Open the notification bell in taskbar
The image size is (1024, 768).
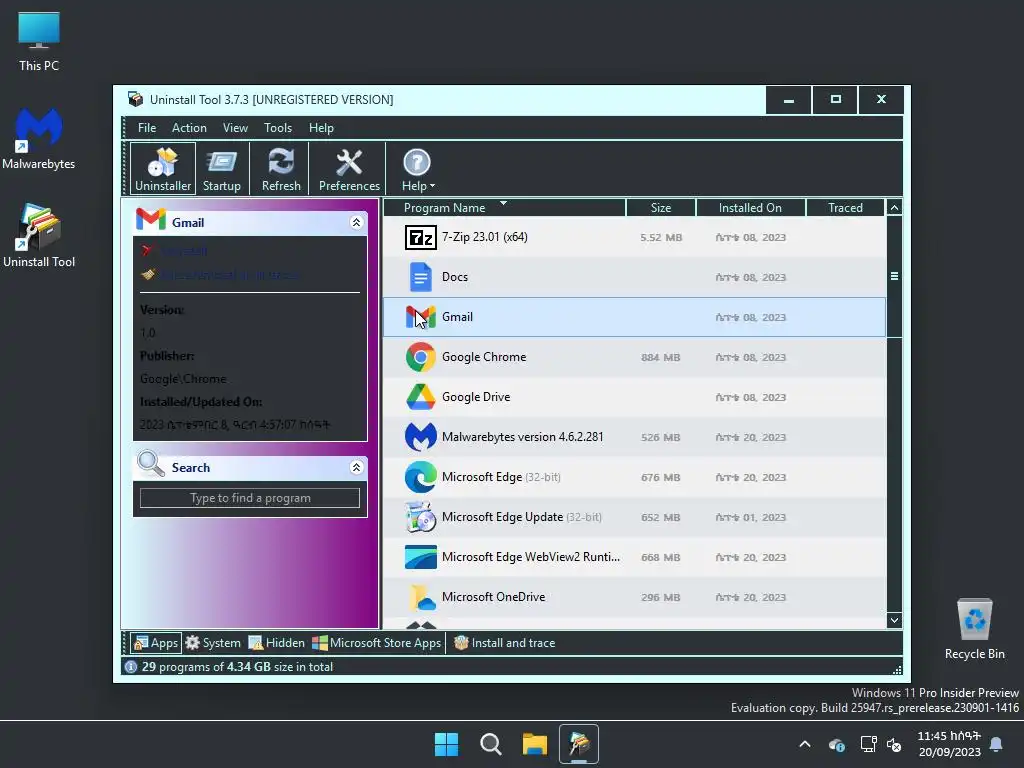coord(996,744)
